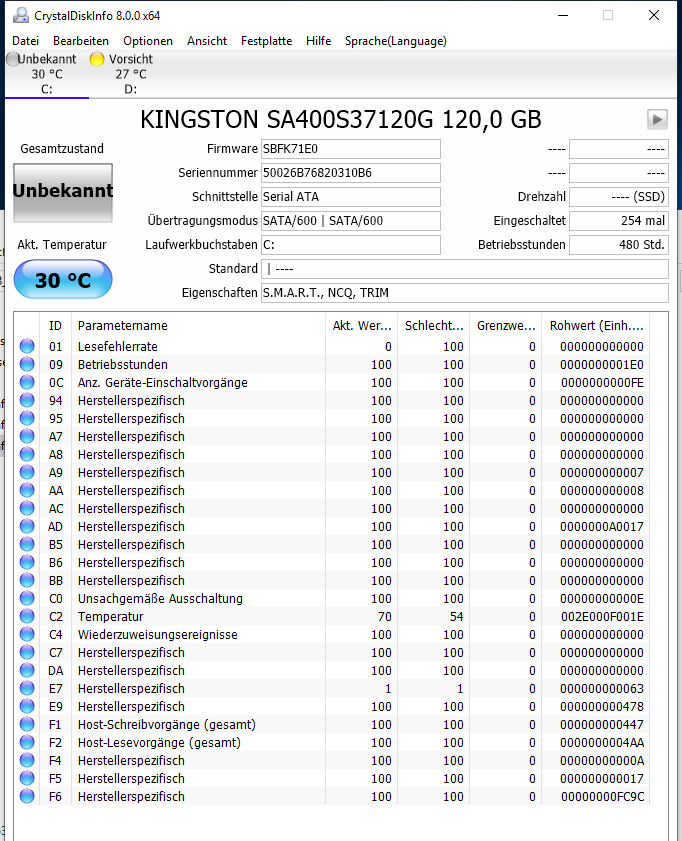Click the status icon of row 09 Betriebsstunden
Viewport: 682px width, 841px height.
pos(27,365)
